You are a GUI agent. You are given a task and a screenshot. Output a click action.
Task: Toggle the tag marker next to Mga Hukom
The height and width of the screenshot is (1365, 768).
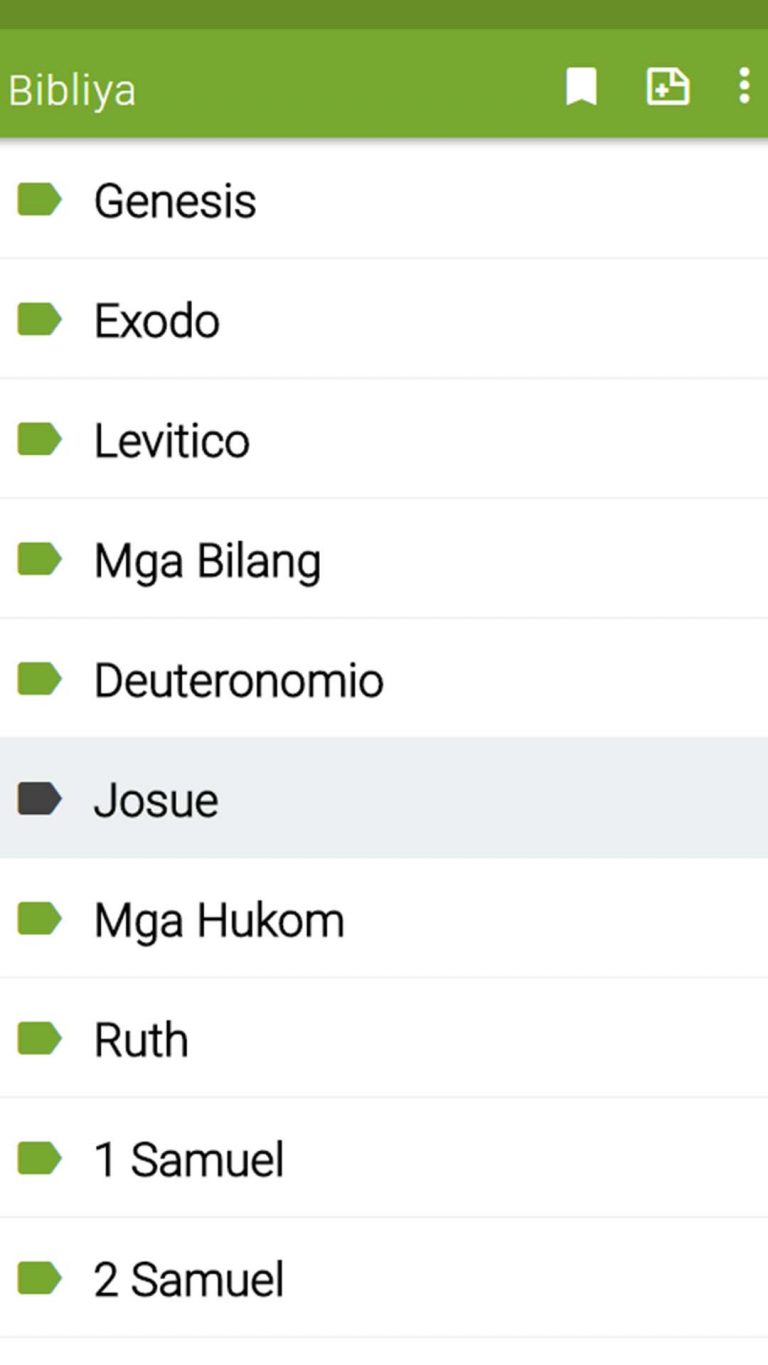[38, 919]
